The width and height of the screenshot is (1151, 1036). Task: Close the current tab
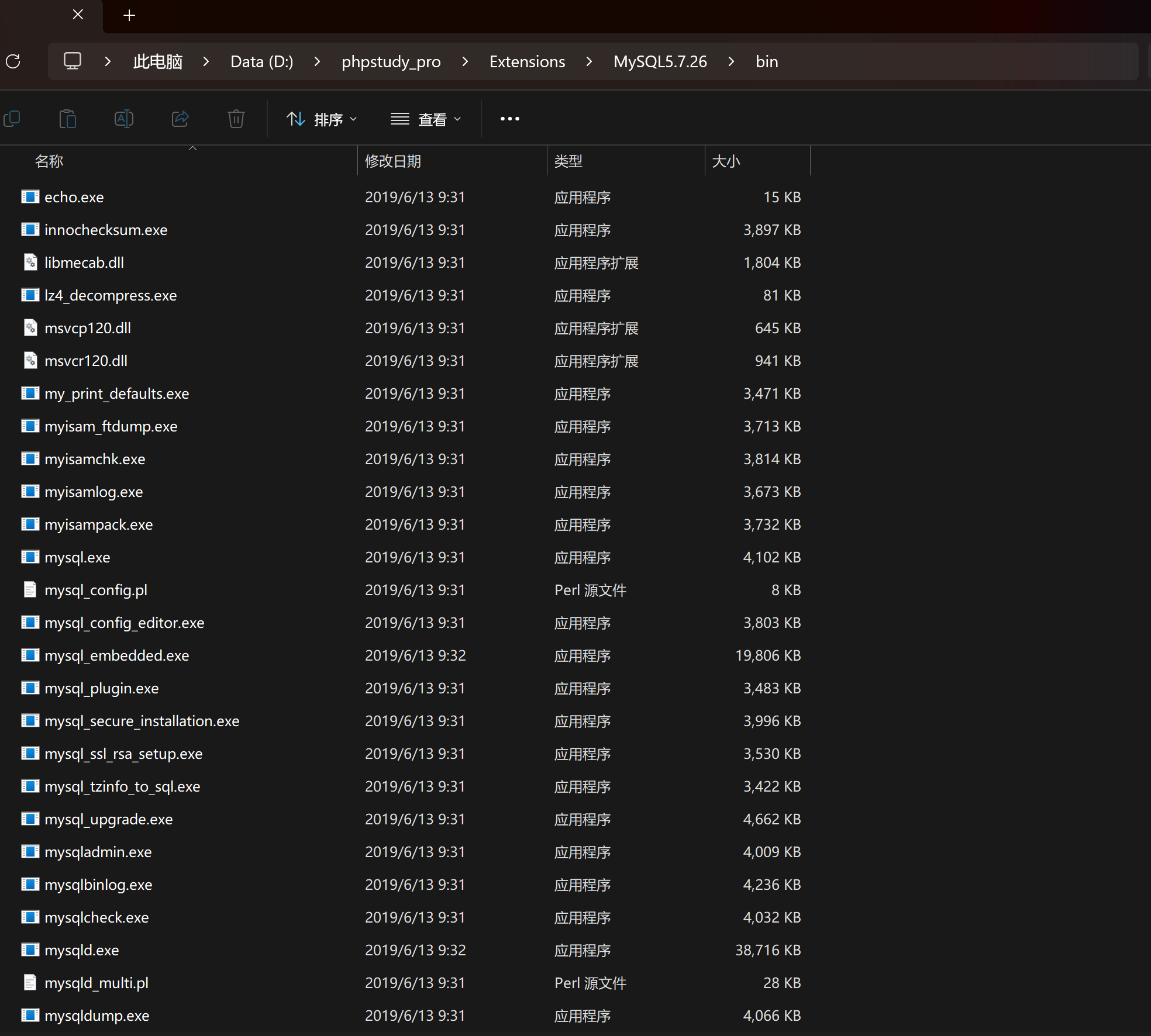[x=78, y=15]
